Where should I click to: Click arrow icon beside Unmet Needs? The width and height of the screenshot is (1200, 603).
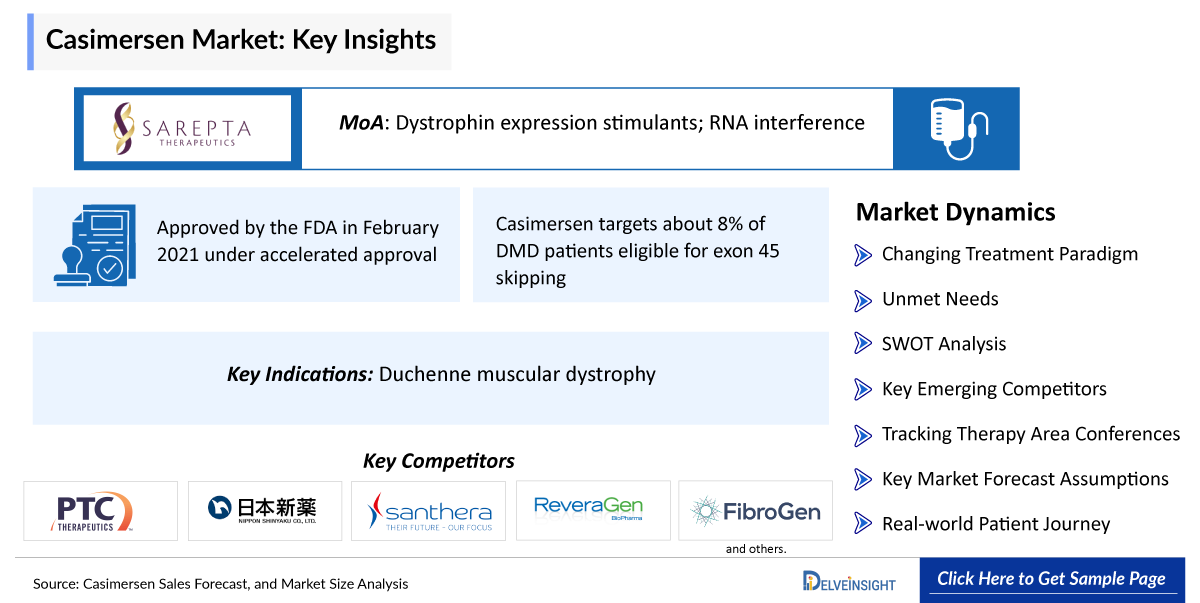[x=863, y=299]
